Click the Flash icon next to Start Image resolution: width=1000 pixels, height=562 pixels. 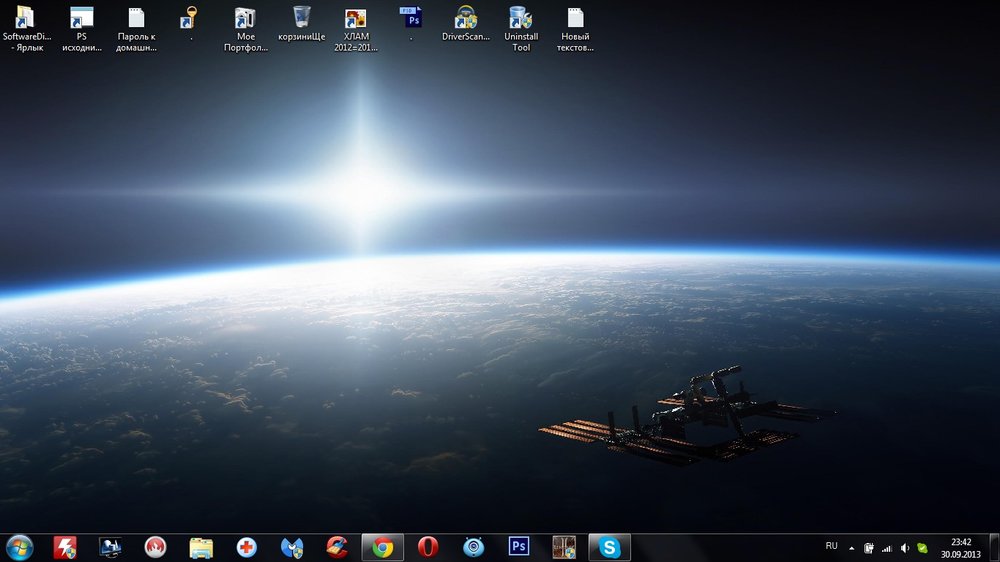(x=65, y=547)
